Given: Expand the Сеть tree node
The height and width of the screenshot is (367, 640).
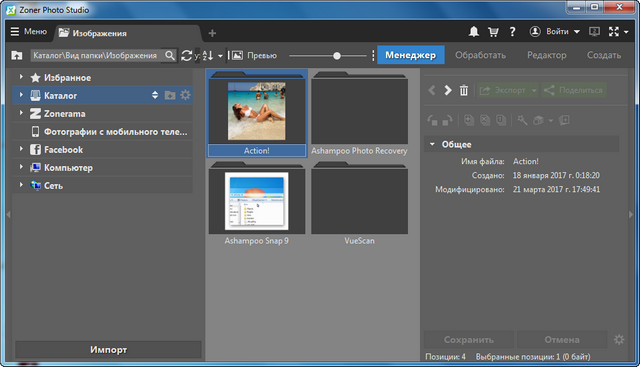Looking at the screenshot, I should pyautogui.click(x=21, y=185).
